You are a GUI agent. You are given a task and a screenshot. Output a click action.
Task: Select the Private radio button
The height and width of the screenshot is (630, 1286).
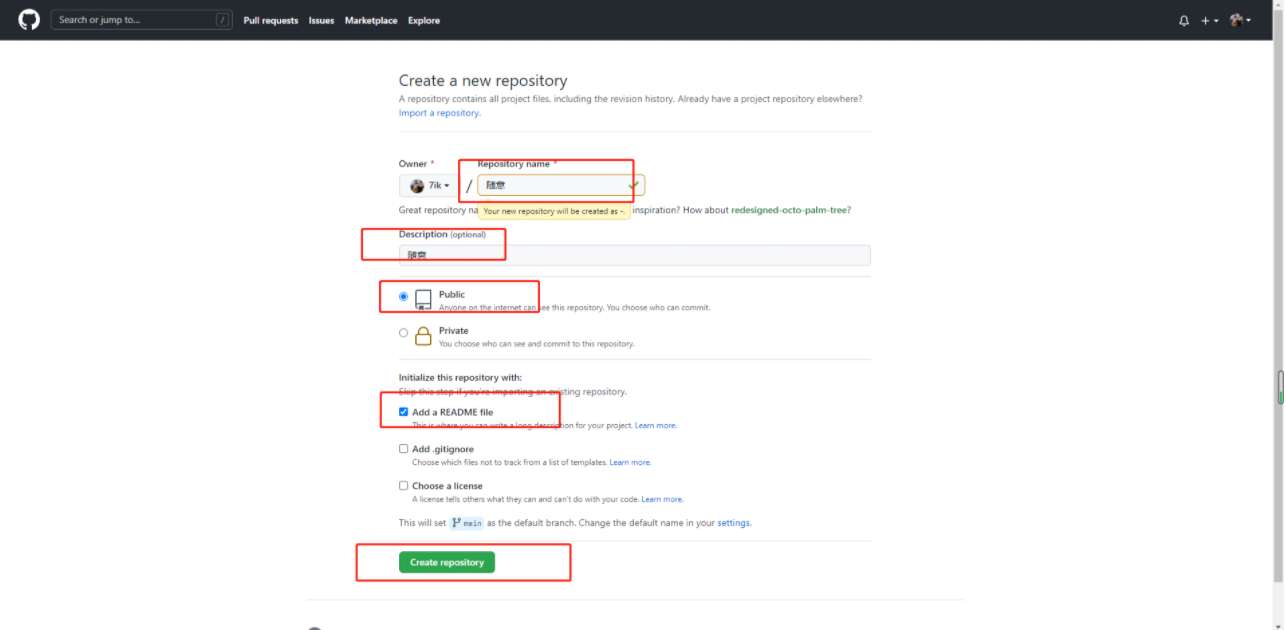pos(404,333)
